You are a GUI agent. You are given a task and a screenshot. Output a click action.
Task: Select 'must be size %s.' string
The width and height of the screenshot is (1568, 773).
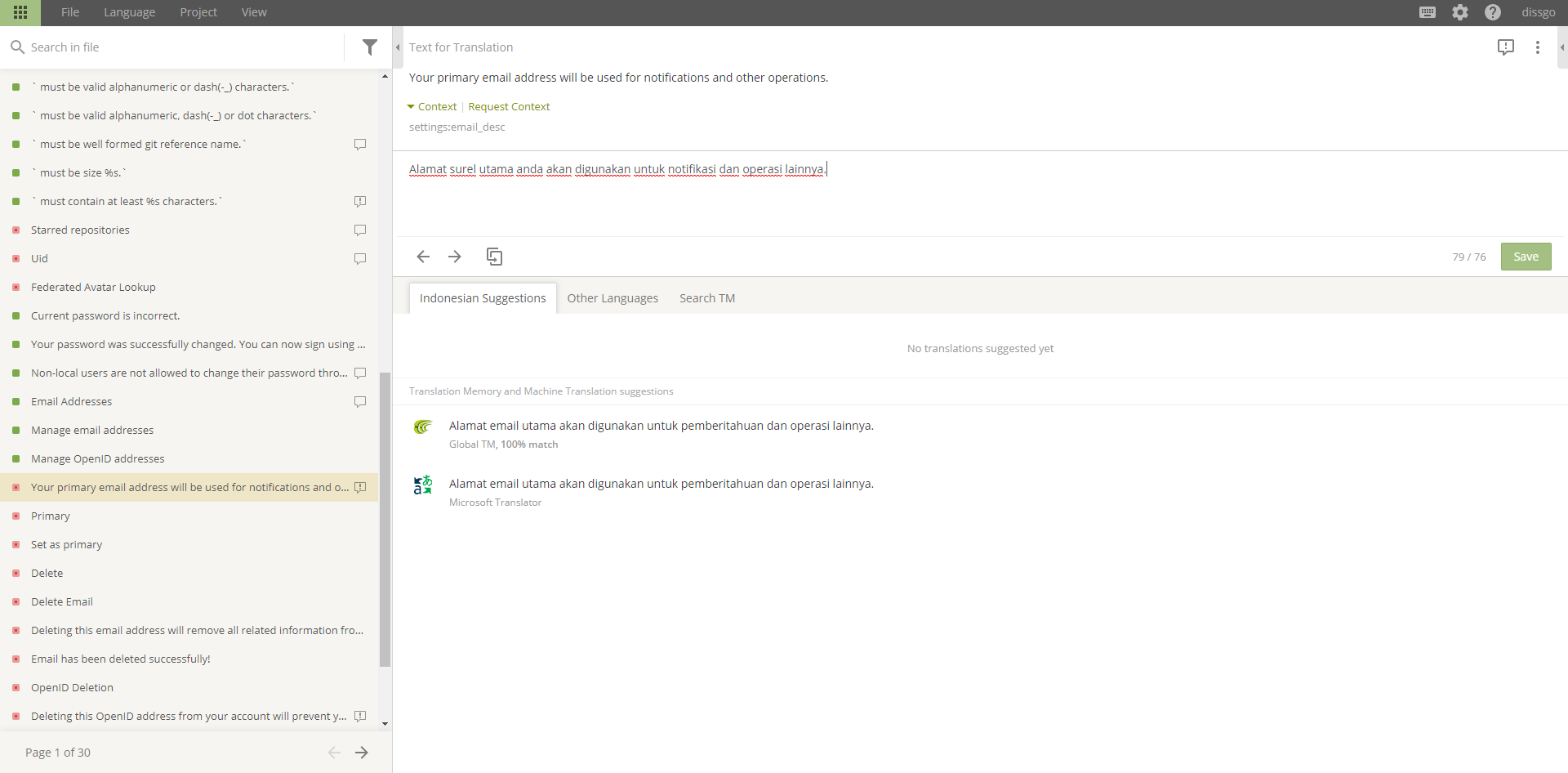coord(188,173)
